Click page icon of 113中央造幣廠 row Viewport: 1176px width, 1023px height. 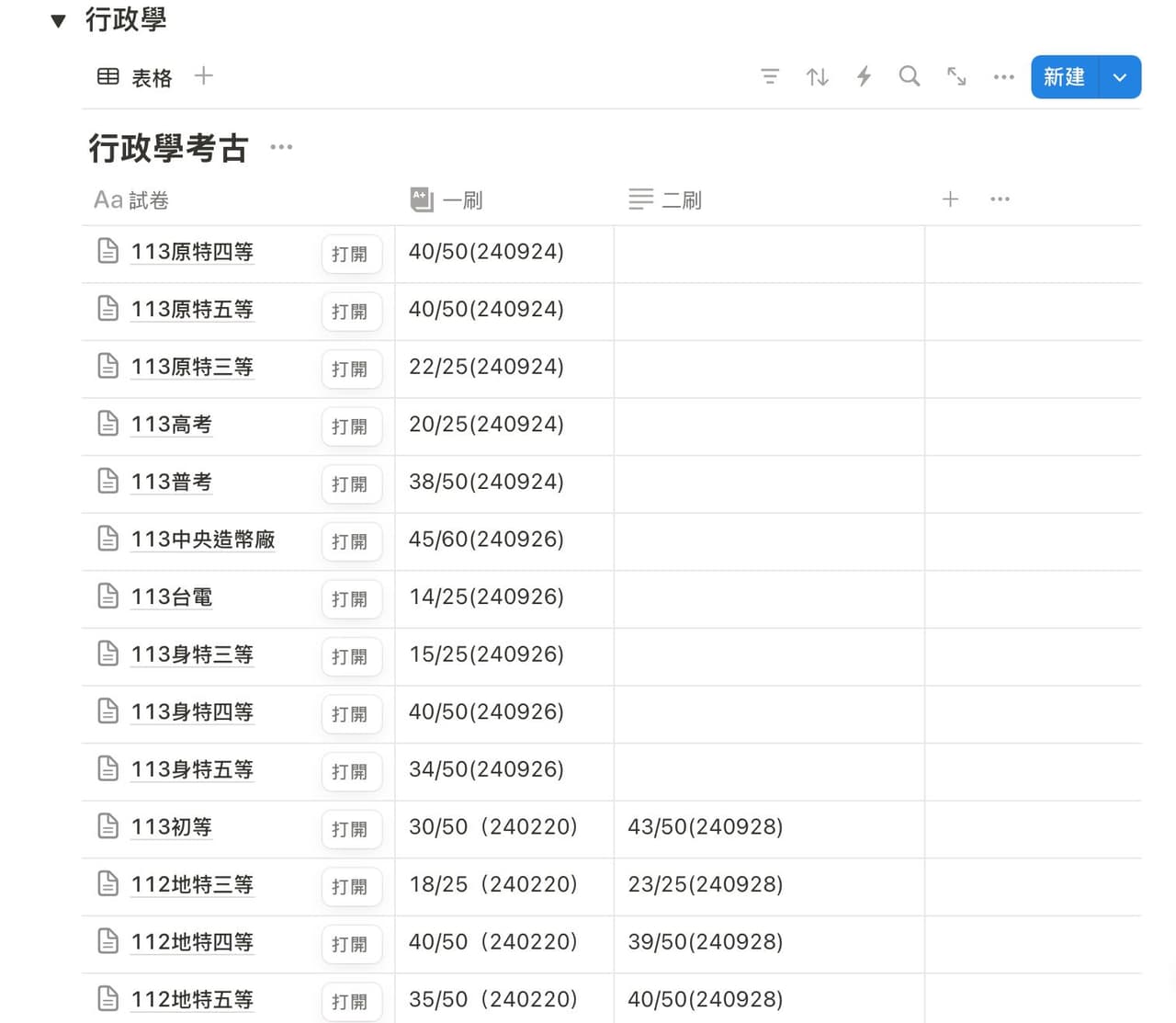[x=107, y=538]
